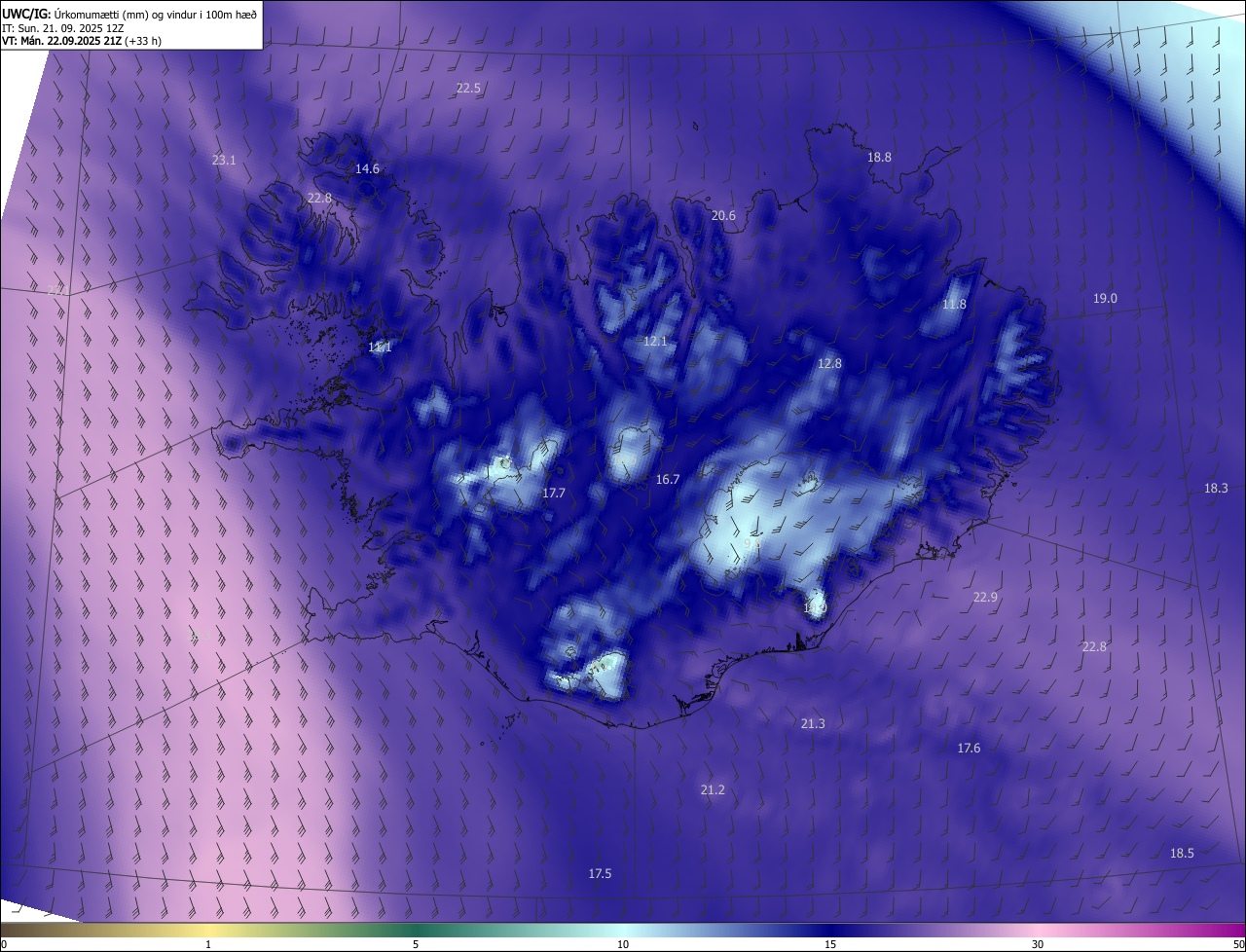
Task: Click the 11.8 value on the map
Action: click(954, 304)
